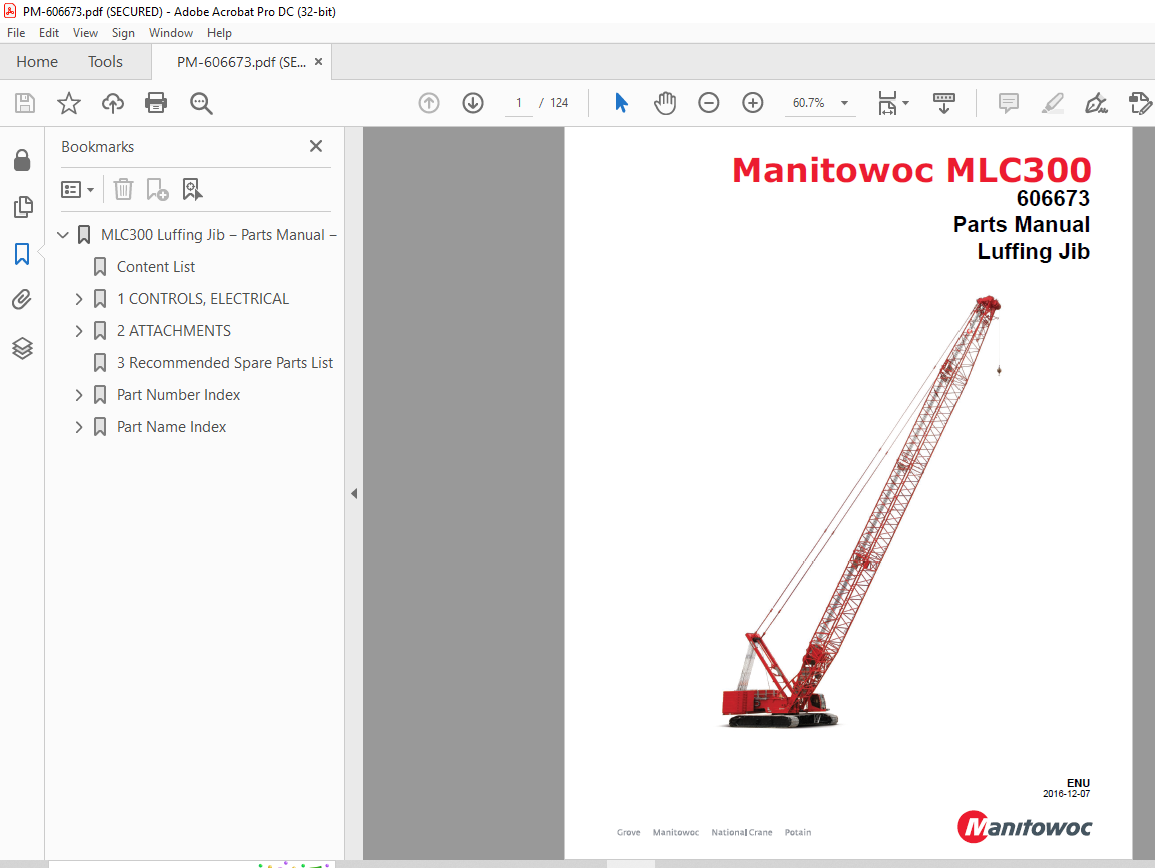
Task: Open the Window menu
Action: [x=171, y=33]
